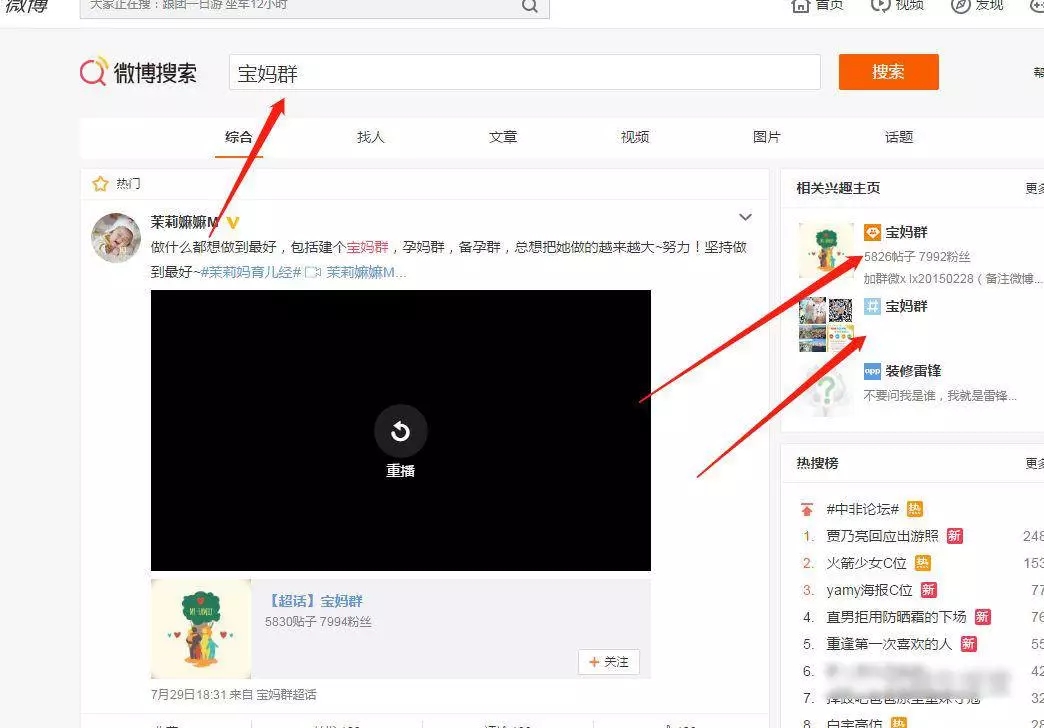
Task: Click the top bar search field
Action: 314,7
